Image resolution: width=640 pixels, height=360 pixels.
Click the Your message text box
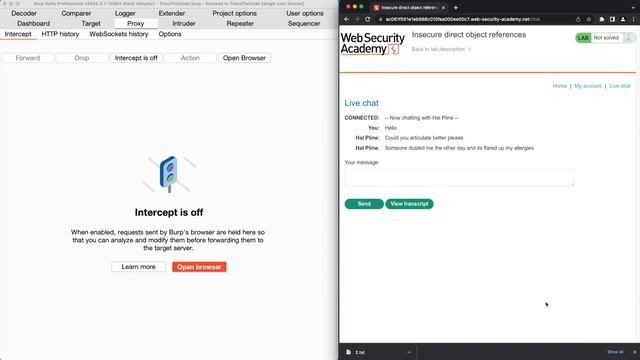459,178
